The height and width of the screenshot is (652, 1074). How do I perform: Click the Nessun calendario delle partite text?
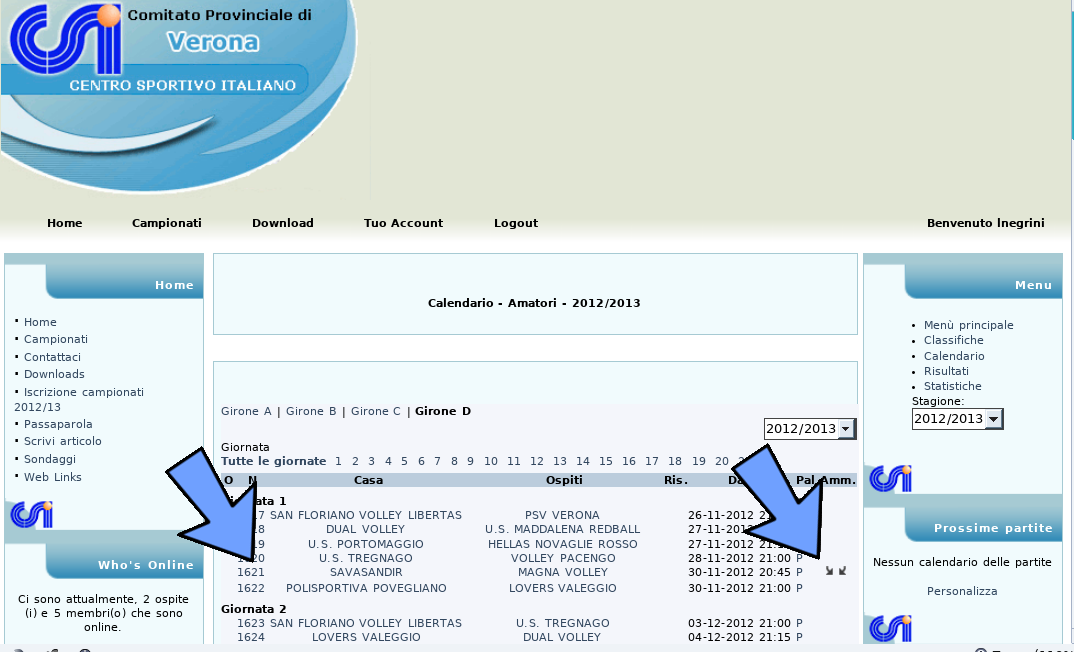962,562
